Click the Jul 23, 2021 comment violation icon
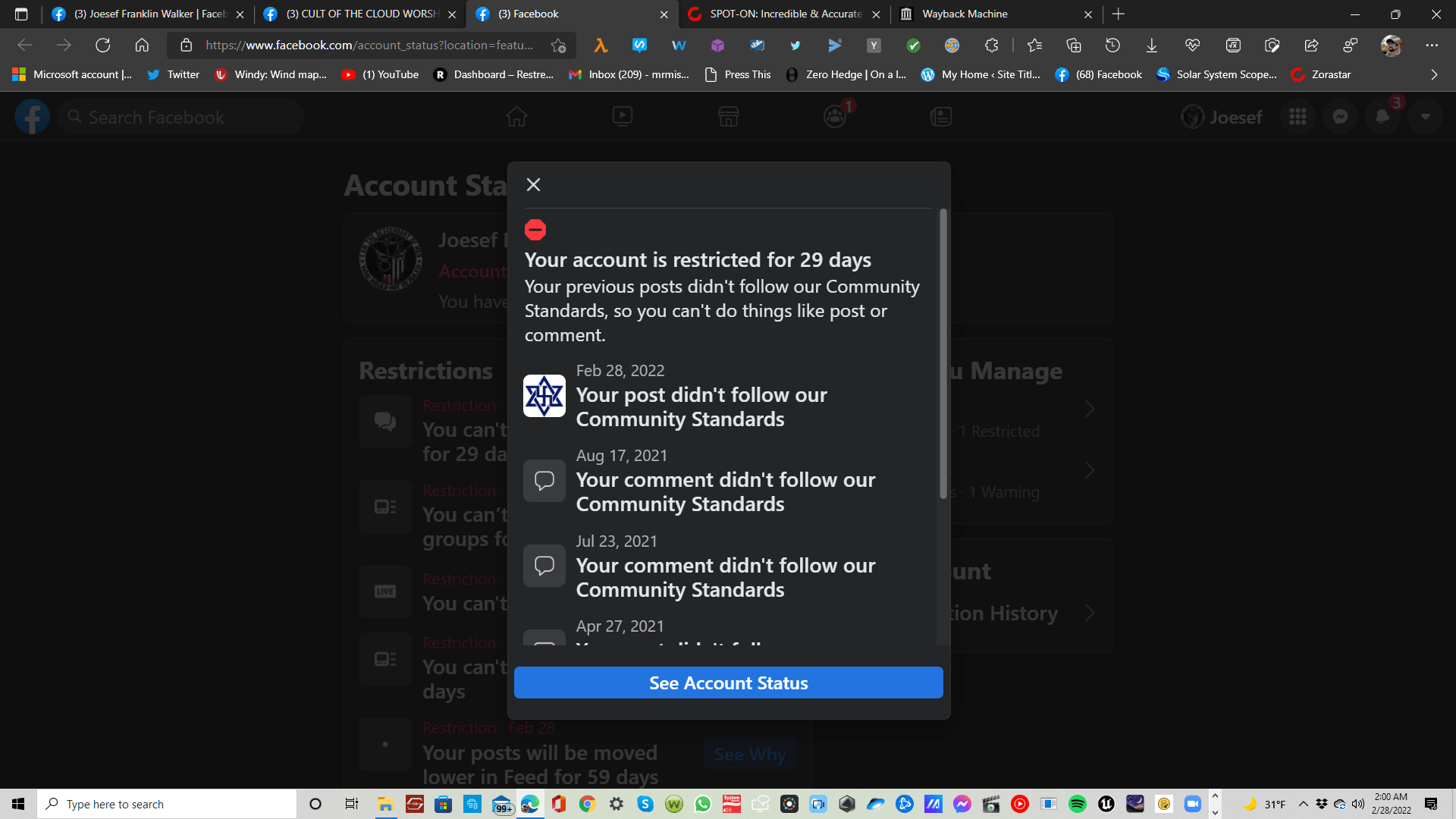 [x=544, y=566]
